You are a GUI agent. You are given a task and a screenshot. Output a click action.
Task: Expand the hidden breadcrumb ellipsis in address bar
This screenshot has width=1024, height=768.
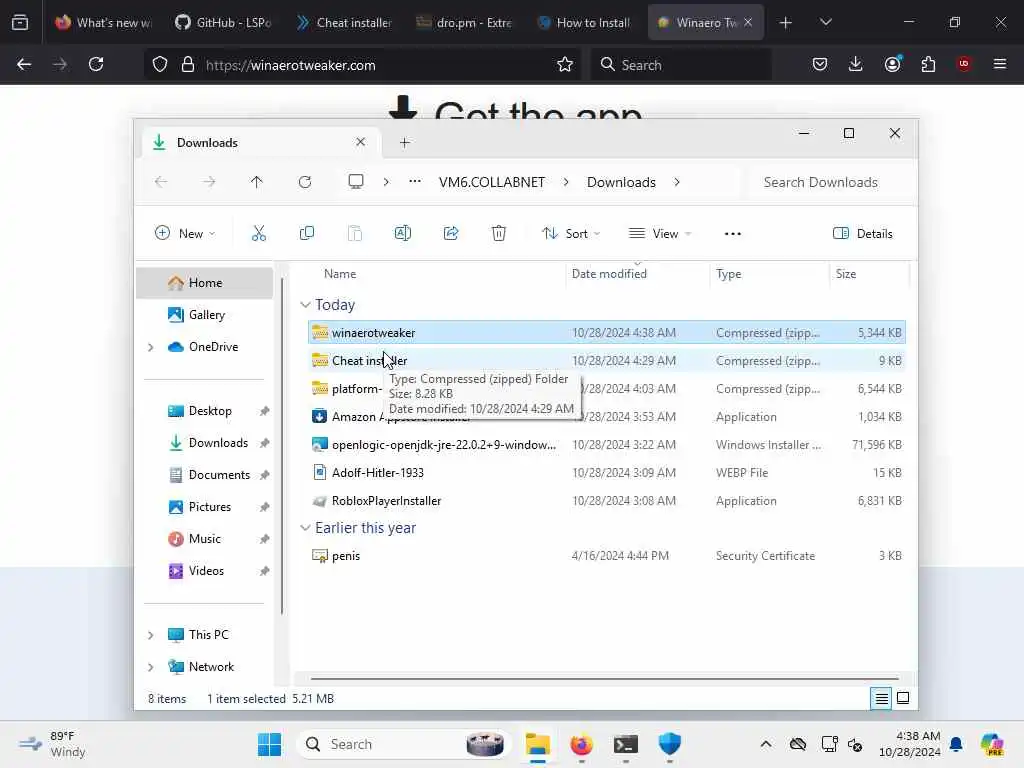click(x=415, y=182)
